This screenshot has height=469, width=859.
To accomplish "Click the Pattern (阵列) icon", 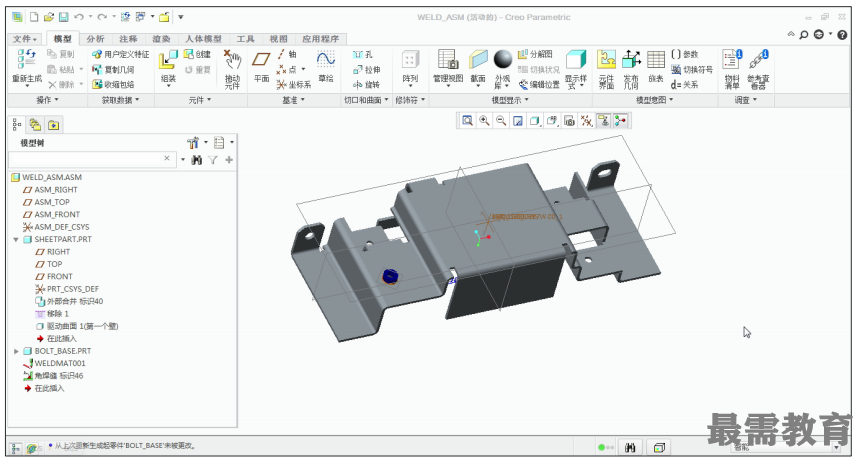I will (410, 60).
